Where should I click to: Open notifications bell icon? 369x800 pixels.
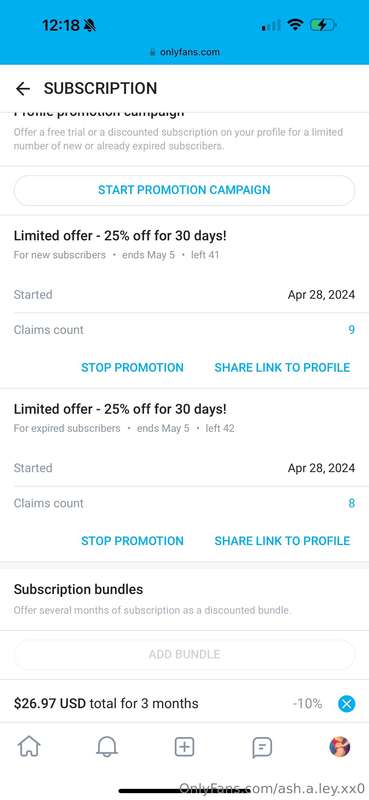coord(107,747)
